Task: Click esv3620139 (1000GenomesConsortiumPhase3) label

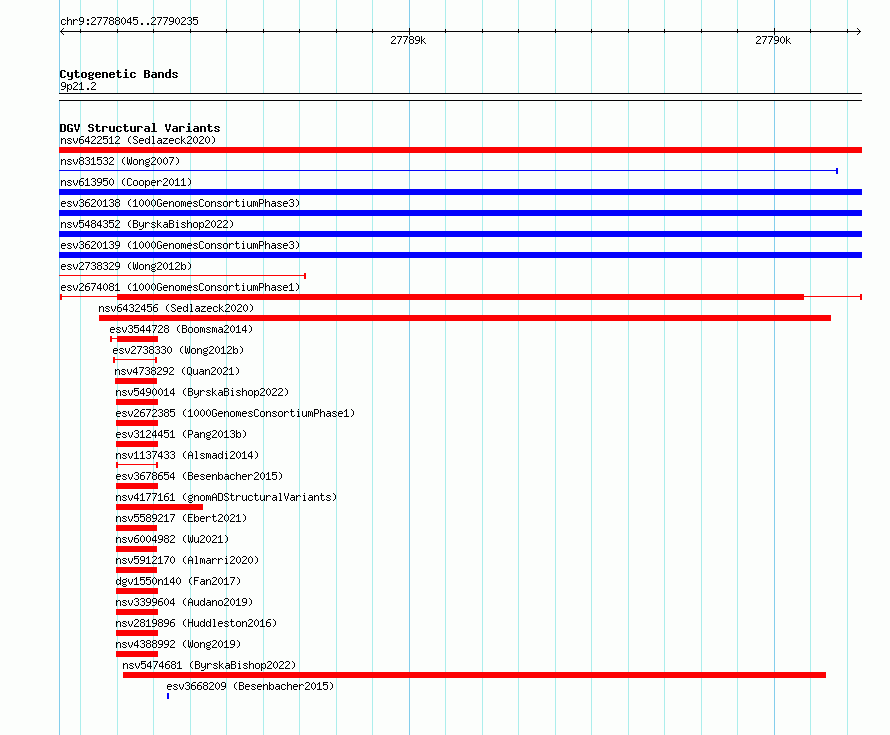Action: pos(180,245)
